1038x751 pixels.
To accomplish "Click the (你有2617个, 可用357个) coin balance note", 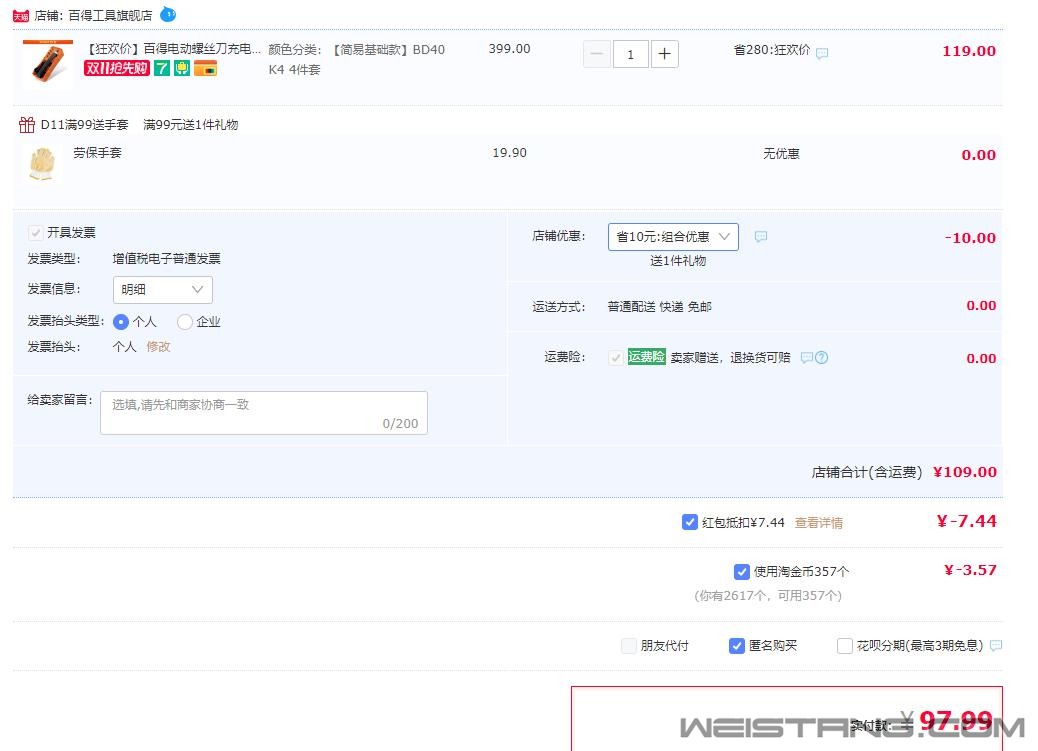I will (768, 595).
